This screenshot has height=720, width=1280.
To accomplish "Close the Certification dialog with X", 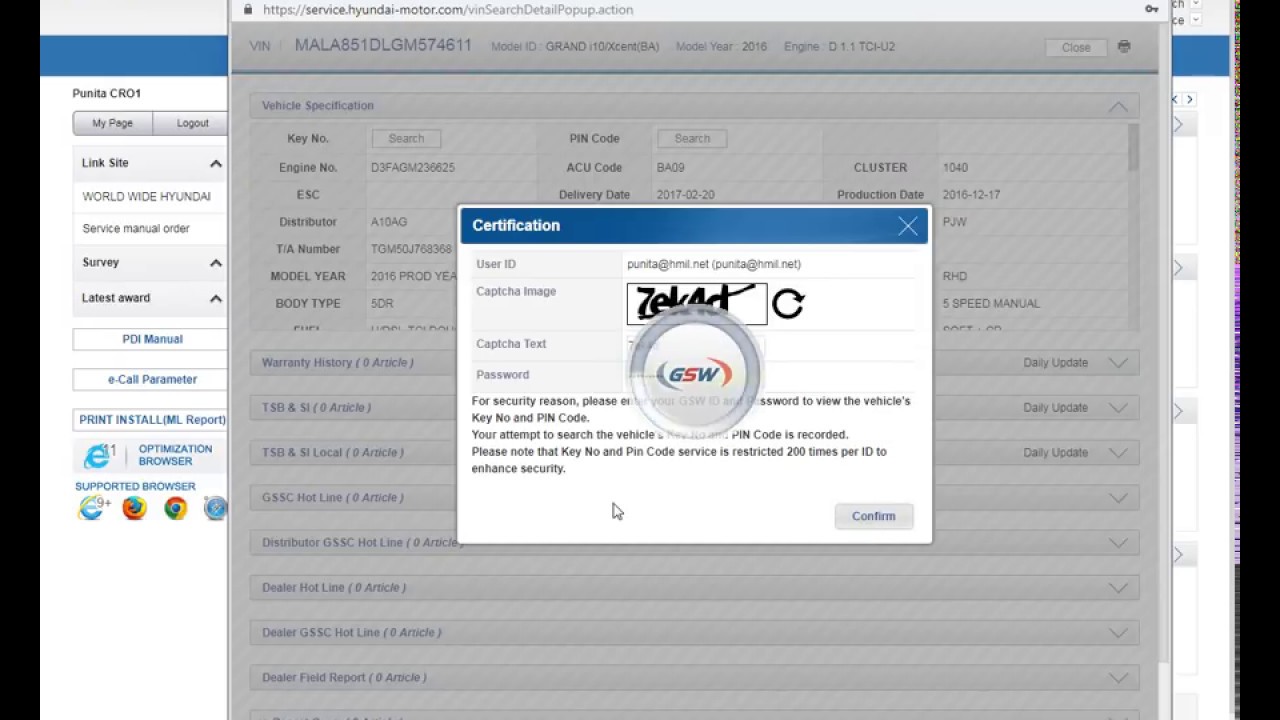I will (907, 226).
